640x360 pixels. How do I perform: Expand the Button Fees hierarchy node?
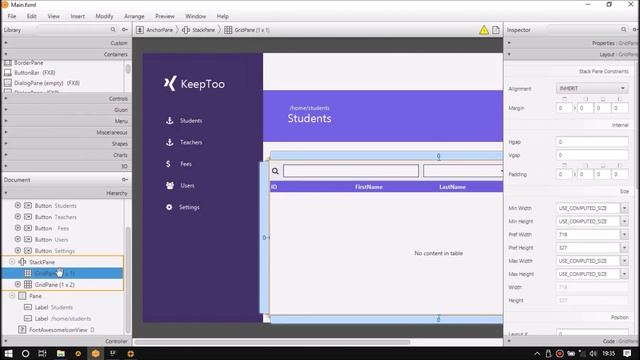[18, 228]
